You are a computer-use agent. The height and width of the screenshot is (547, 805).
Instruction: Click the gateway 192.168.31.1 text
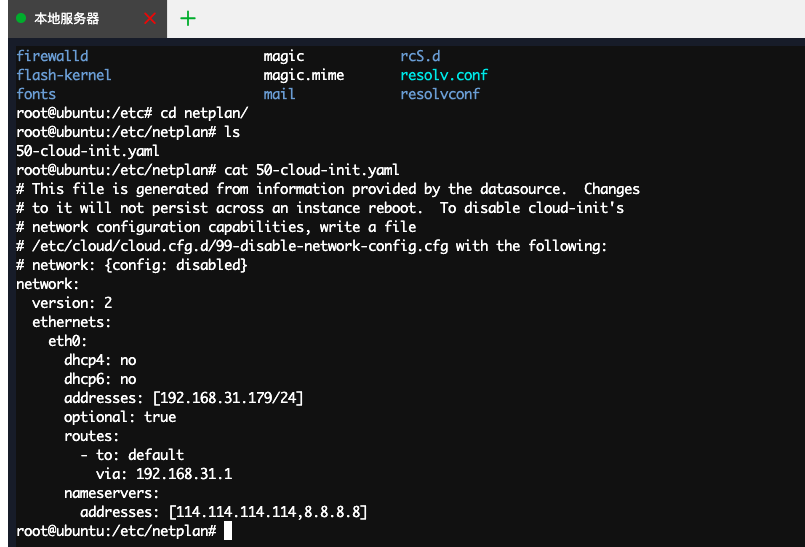pyautogui.click(x=184, y=474)
